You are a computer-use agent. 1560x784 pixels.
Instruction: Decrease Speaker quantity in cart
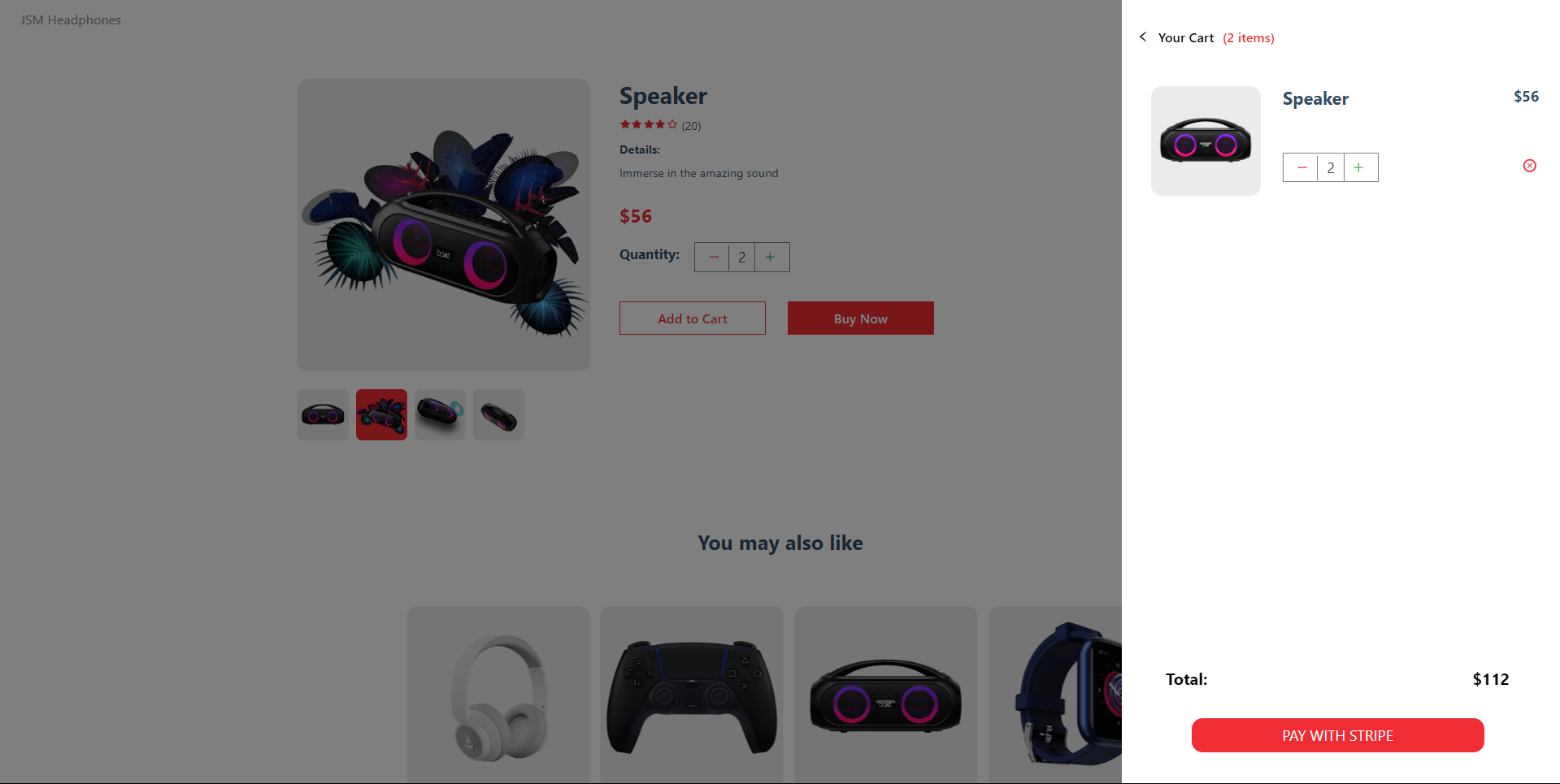pos(1301,167)
